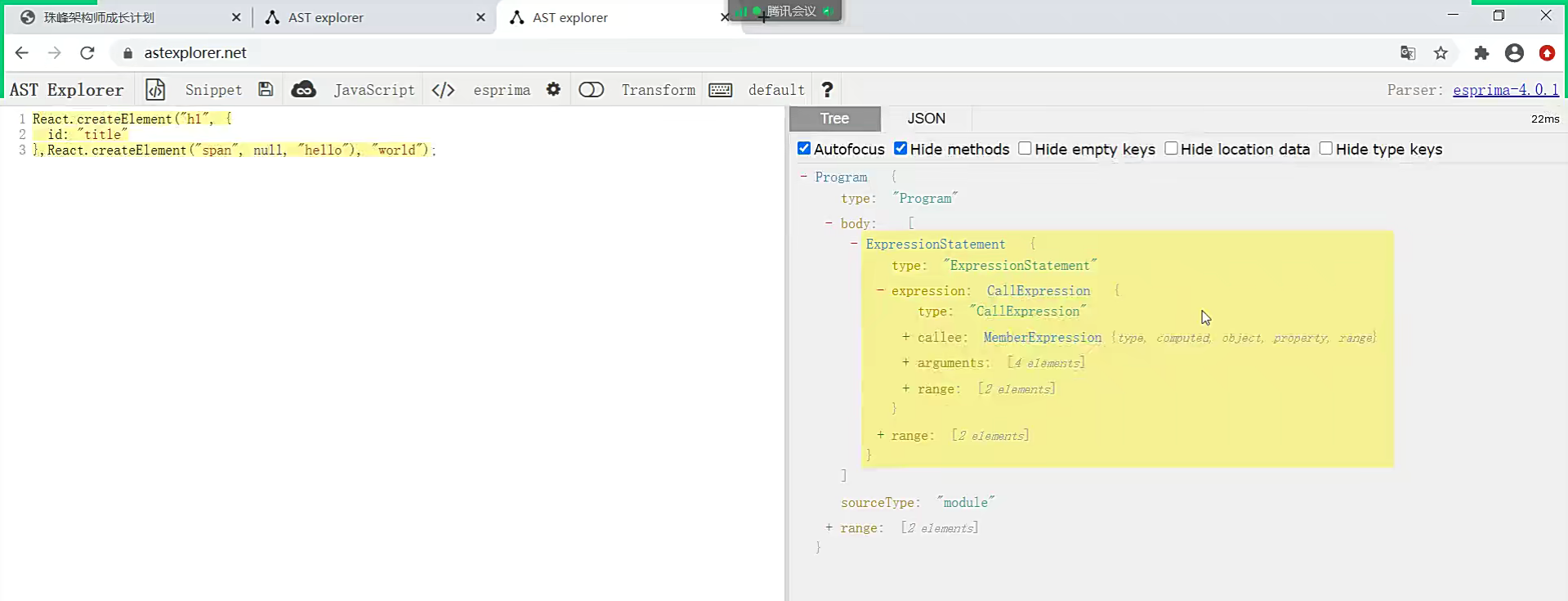Select the first AST explorer browser tab
The width and height of the screenshot is (1568, 601).
(x=373, y=17)
